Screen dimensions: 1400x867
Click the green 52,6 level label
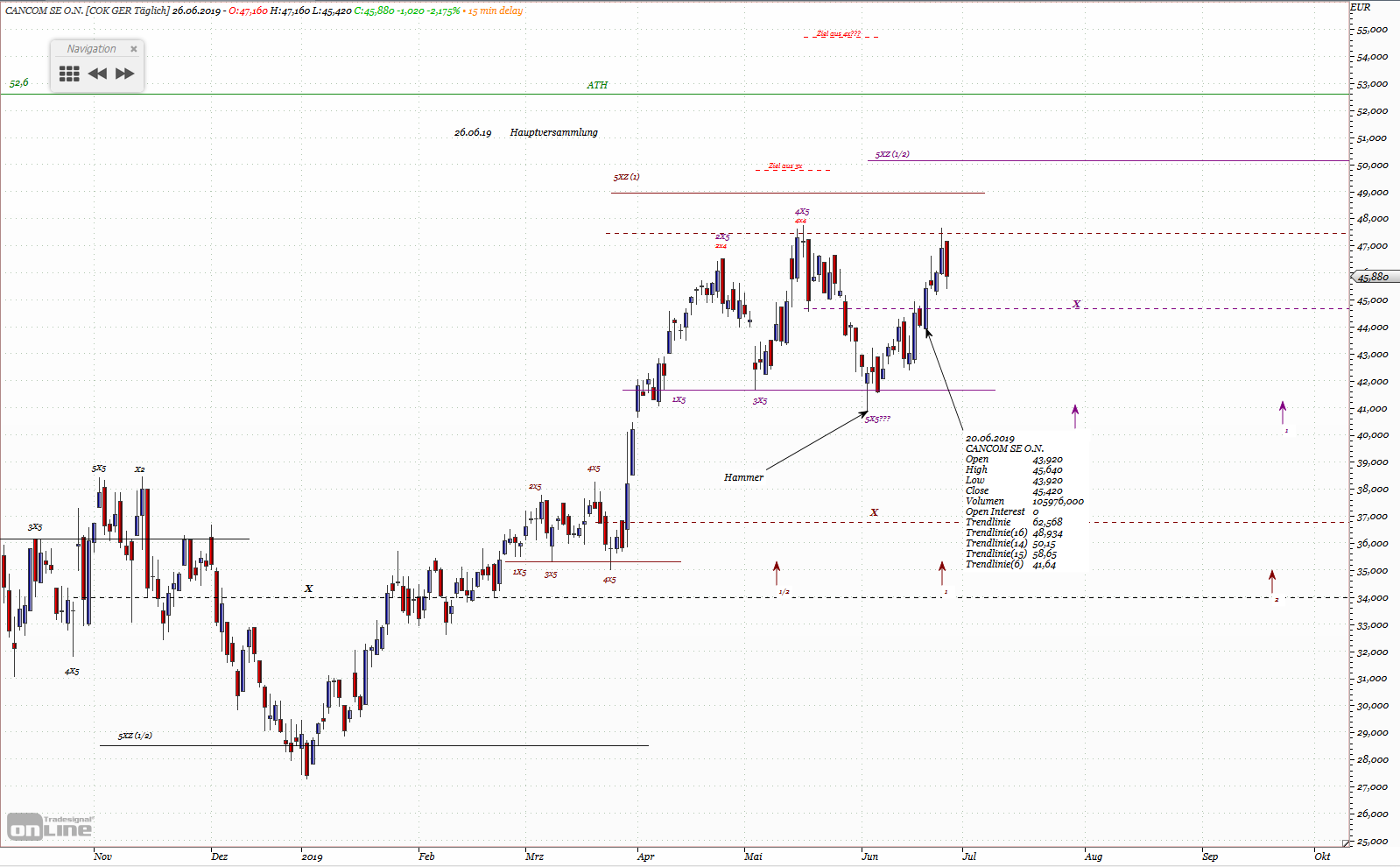[x=18, y=82]
